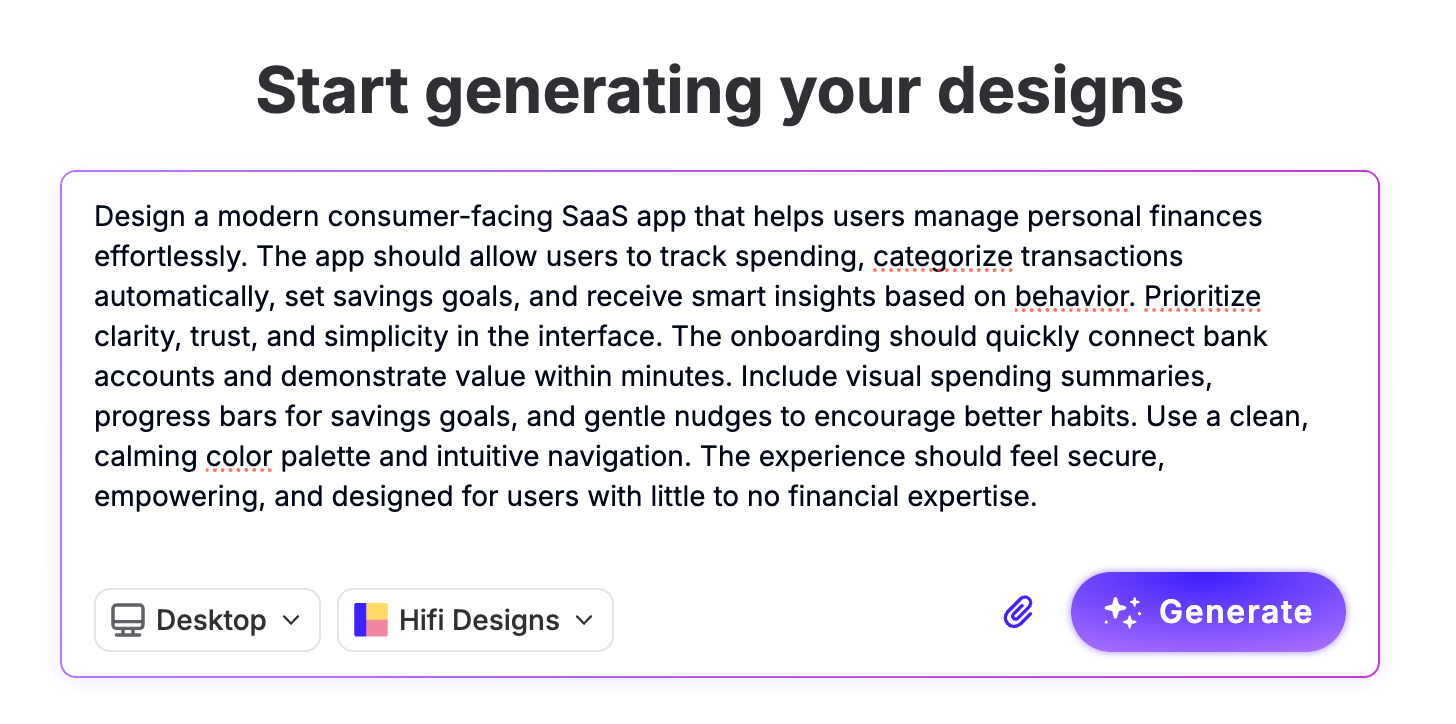Screen dimensions: 1456x724
Task: Open the Hifi Designs fidelity selector
Action: coord(475,620)
